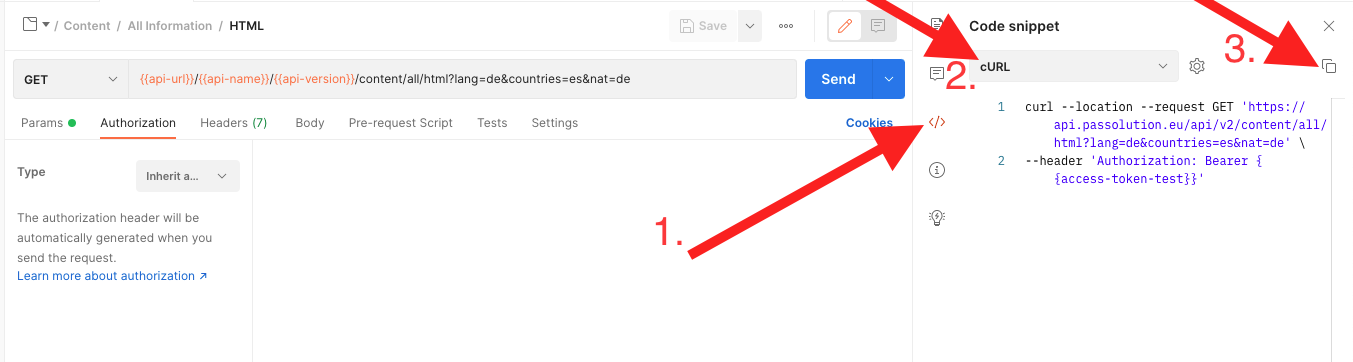1353x362 pixels.
Task: Open the Pre-request Script tab
Action: 401,123
